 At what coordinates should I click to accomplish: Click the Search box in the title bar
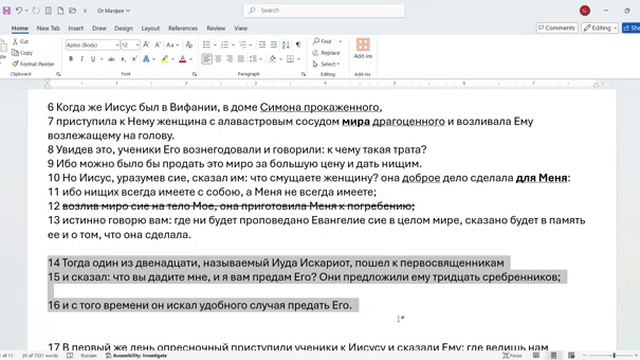(324, 10)
